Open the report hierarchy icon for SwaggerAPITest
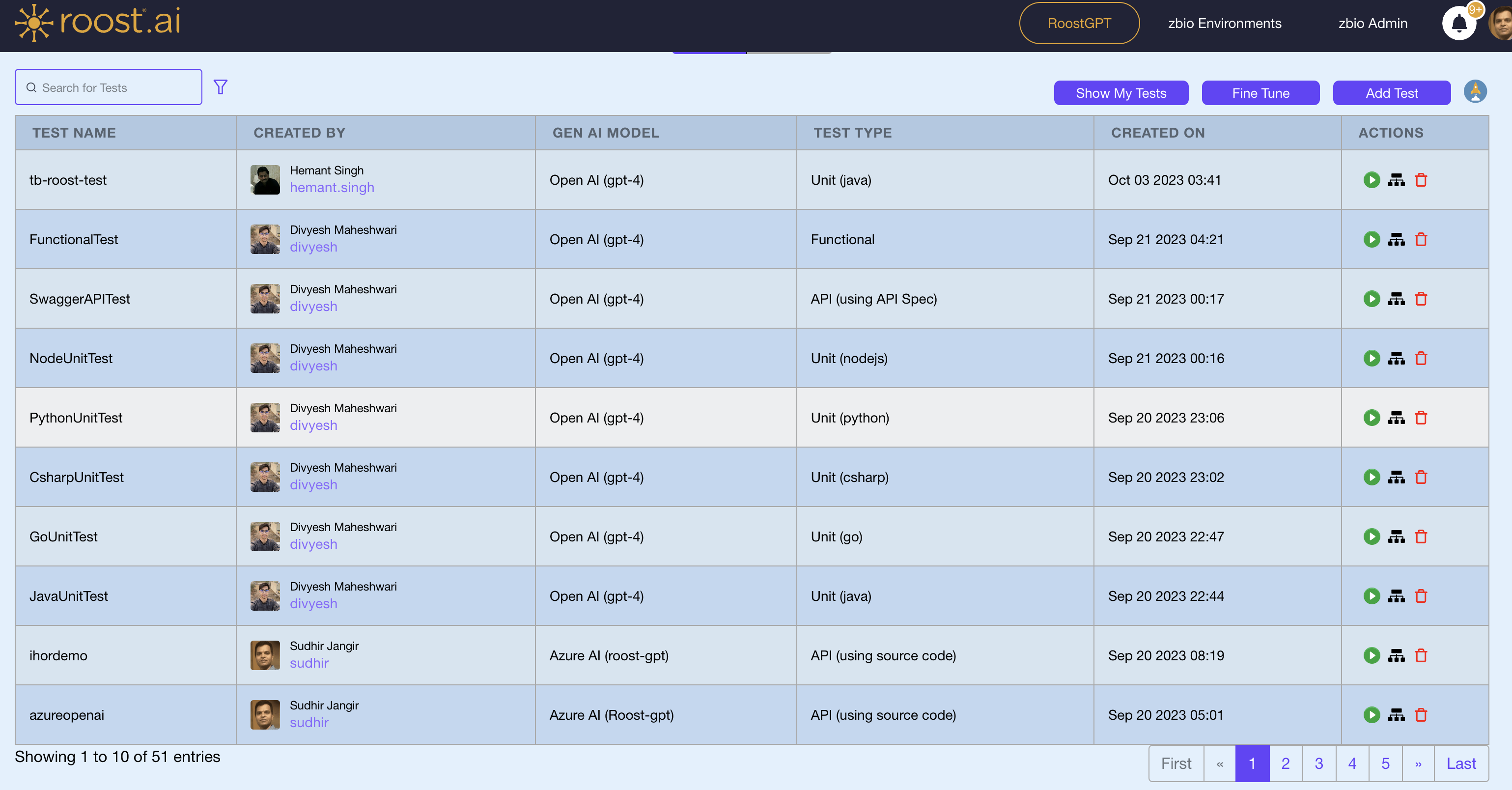1512x790 pixels. 1397,299
